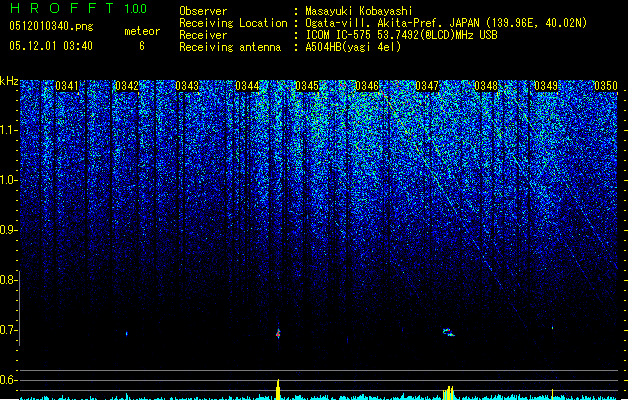Click the date stamp 05.12.01 03:40
Viewport: 629px width, 400px height.
pyautogui.click(x=51, y=46)
